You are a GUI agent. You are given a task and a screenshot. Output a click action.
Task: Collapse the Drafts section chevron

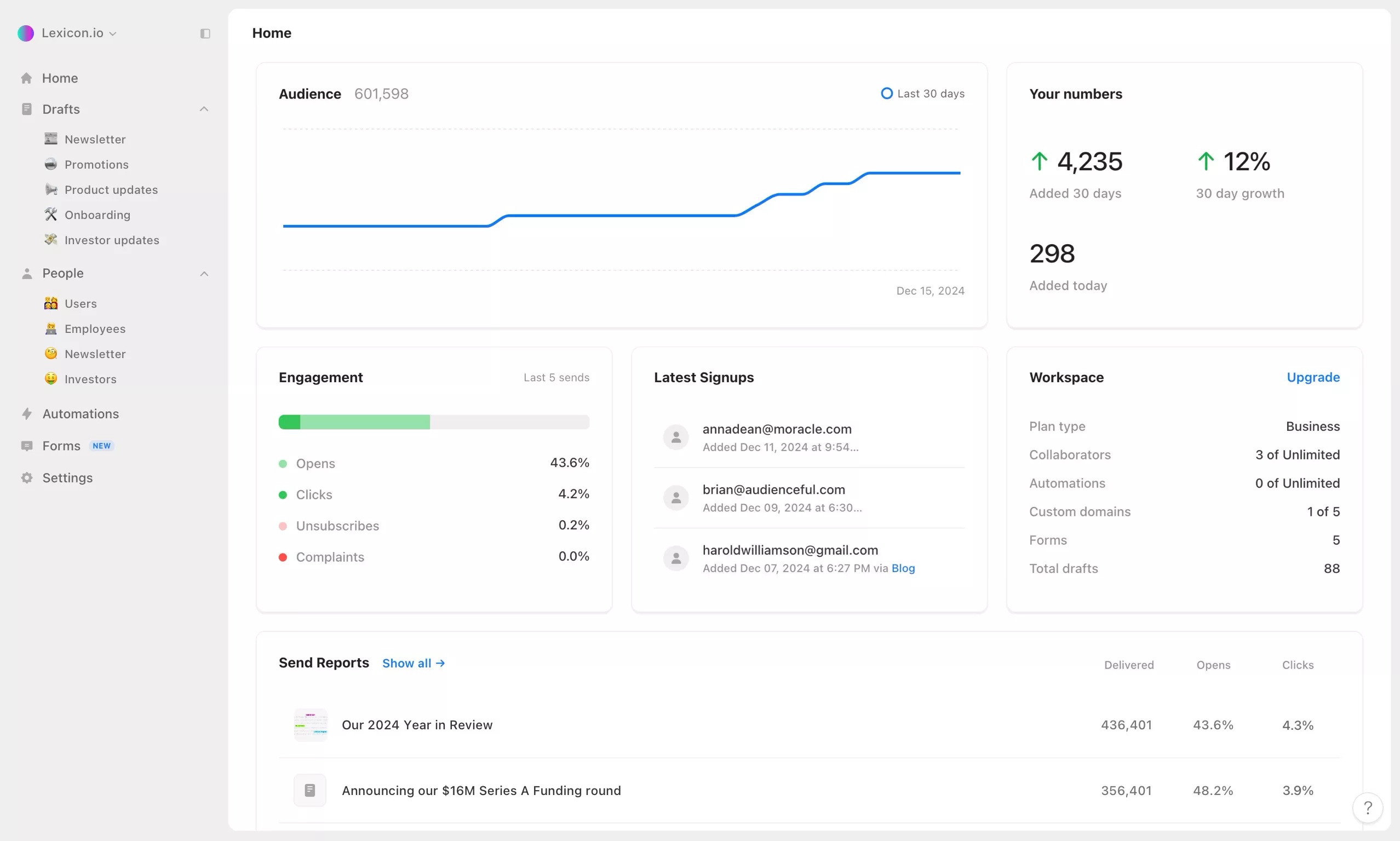pyautogui.click(x=204, y=109)
